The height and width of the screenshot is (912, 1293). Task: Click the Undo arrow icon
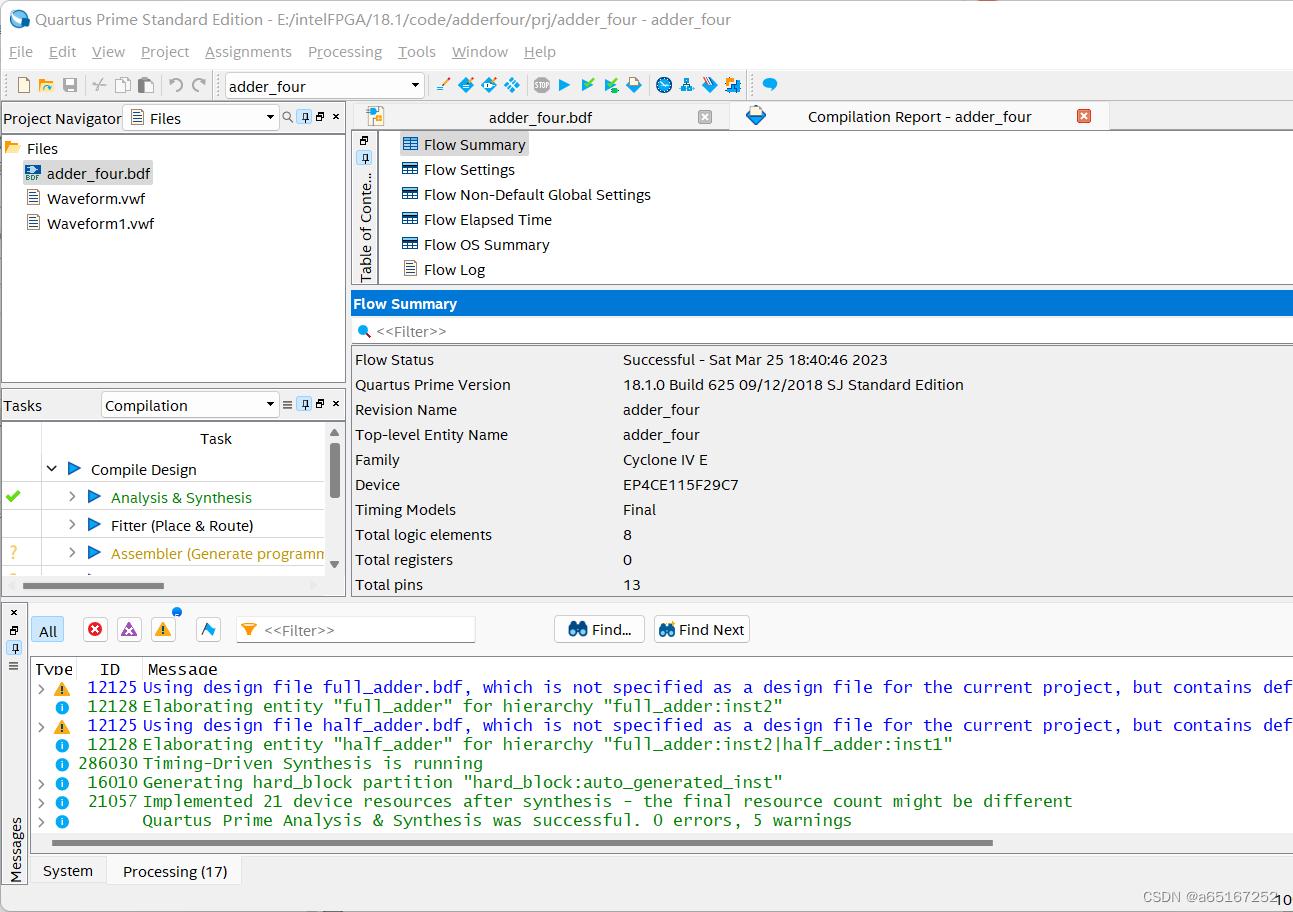(176, 86)
